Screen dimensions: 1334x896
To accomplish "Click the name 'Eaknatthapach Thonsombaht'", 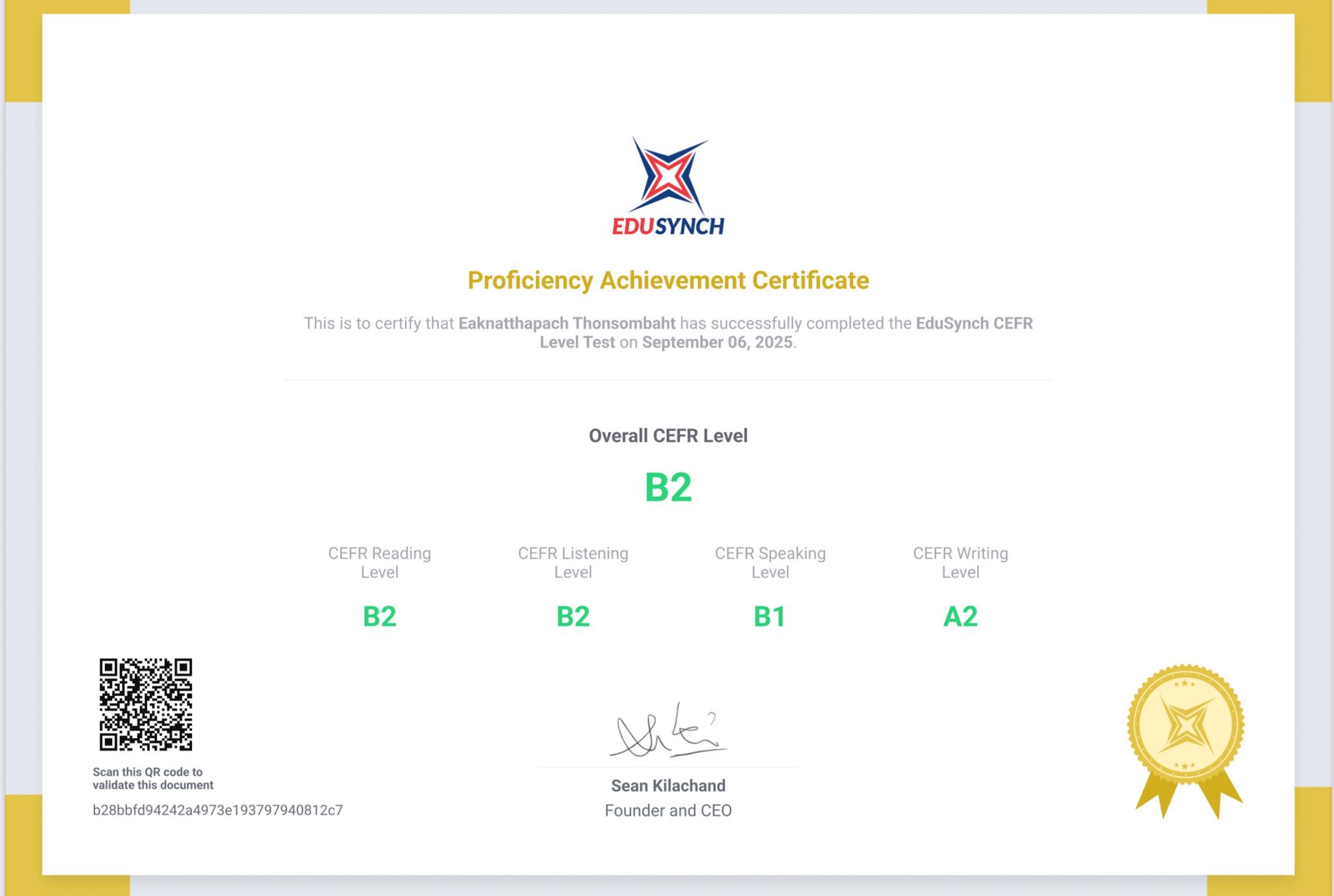I will coord(567,323).
